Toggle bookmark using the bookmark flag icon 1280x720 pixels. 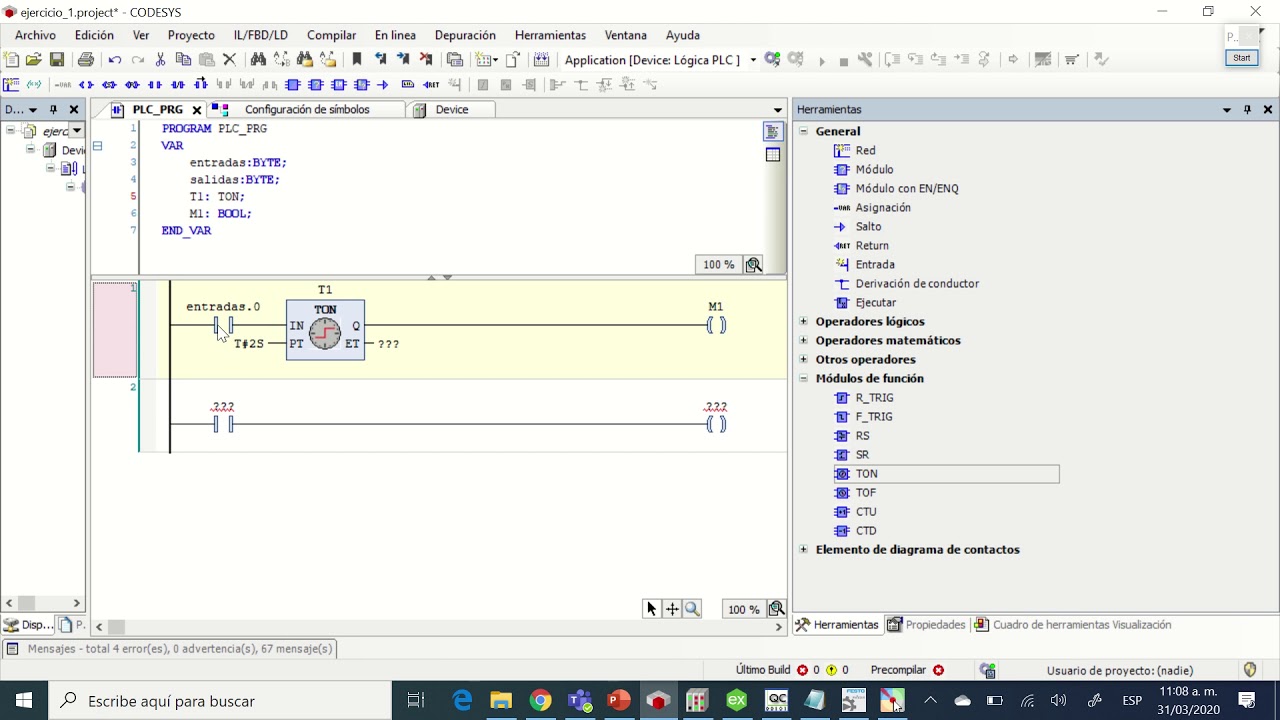pyautogui.click(x=357, y=60)
